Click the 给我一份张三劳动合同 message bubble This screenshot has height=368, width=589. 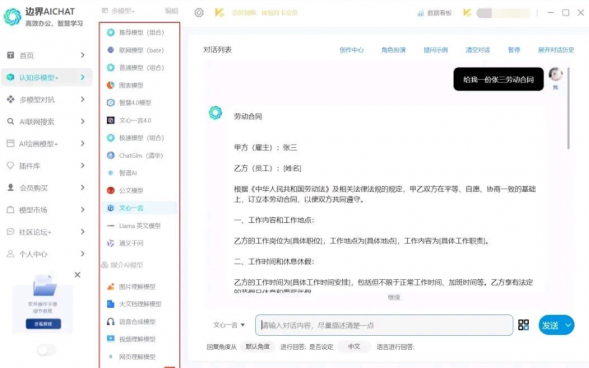click(498, 79)
